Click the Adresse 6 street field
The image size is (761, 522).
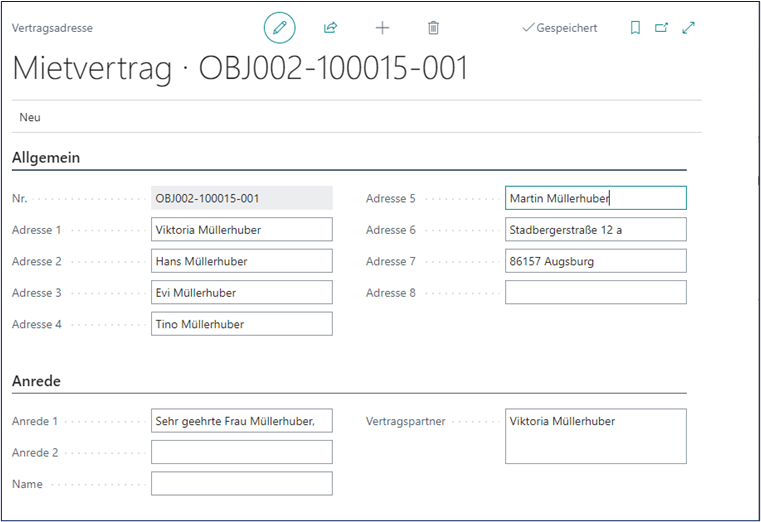pos(595,230)
